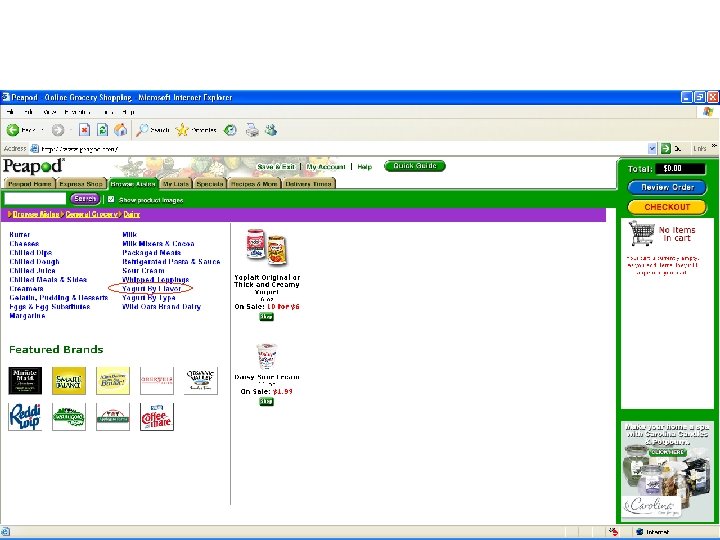
Task: Click the yellow CHECKOUT button
Action: pos(667,207)
